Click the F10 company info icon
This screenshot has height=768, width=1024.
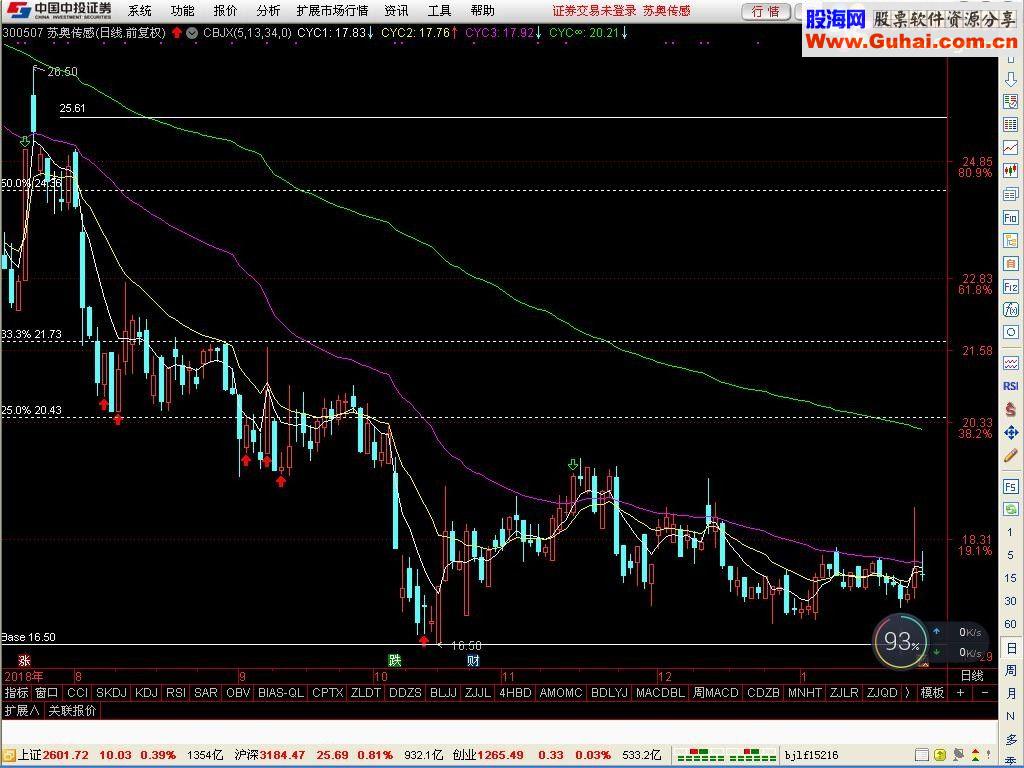click(1011, 217)
